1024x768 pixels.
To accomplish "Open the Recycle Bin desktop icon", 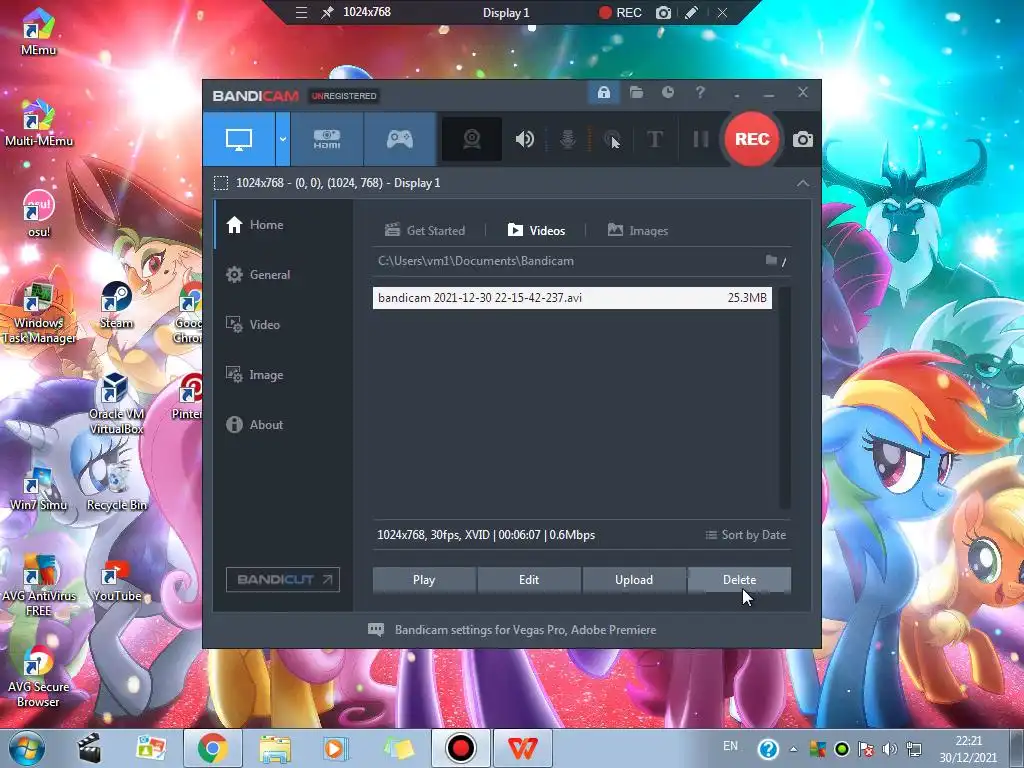I will (x=116, y=487).
